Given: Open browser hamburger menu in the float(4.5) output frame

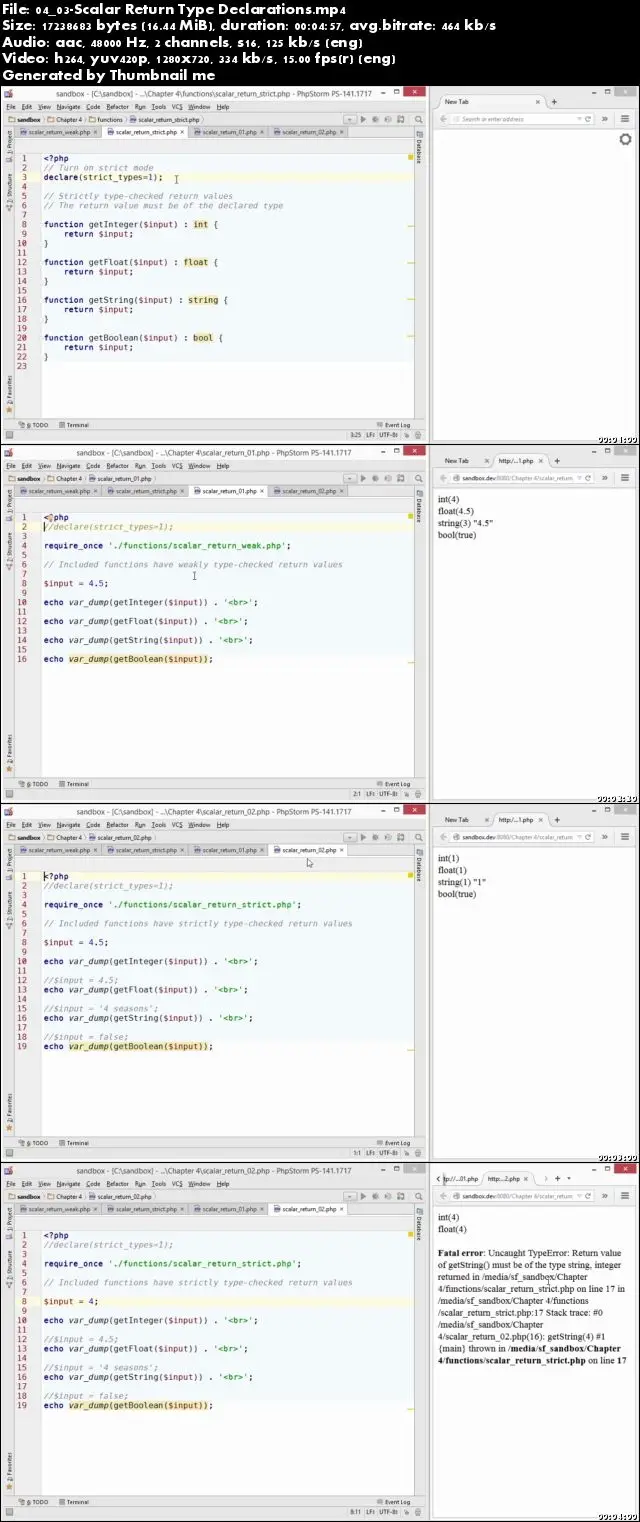Looking at the screenshot, I should [x=625, y=478].
